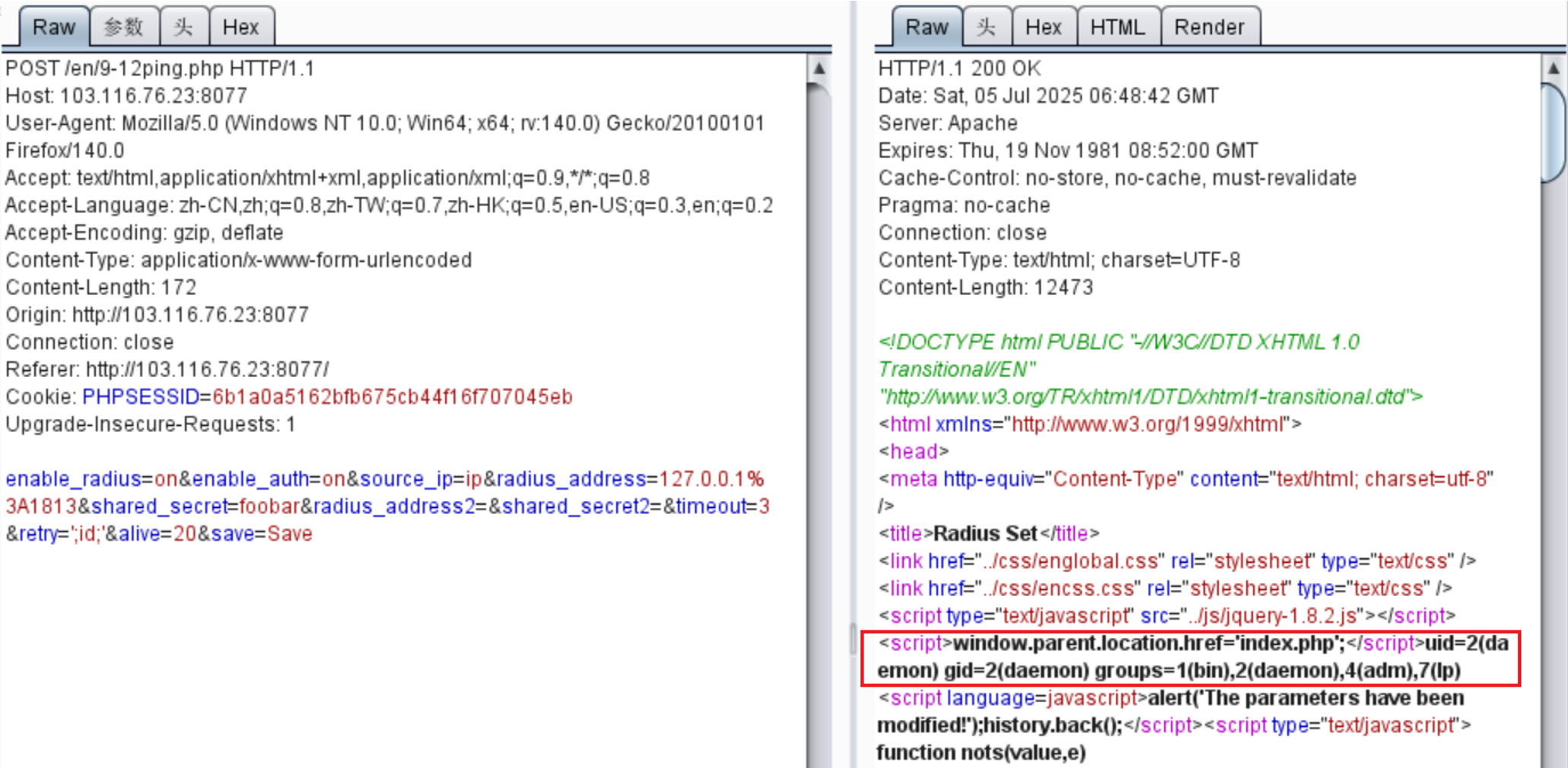Click the Expires: Thu, 19 Nov 1981 line

pyautogui.click(x=1068, y=151)
